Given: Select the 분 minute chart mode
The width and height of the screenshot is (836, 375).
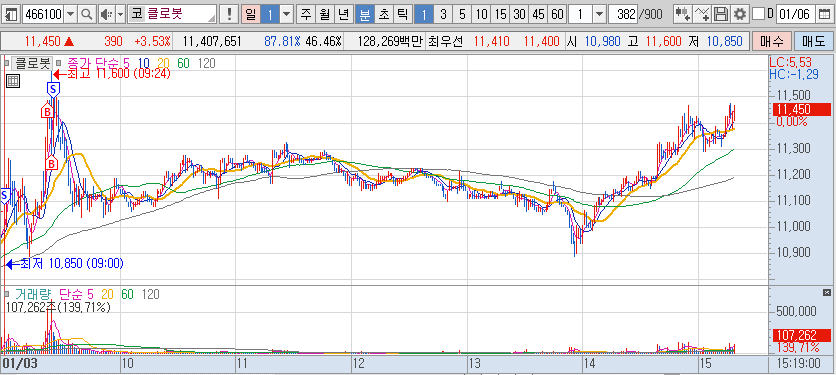Looking at the screenshot, I should 365,14.
